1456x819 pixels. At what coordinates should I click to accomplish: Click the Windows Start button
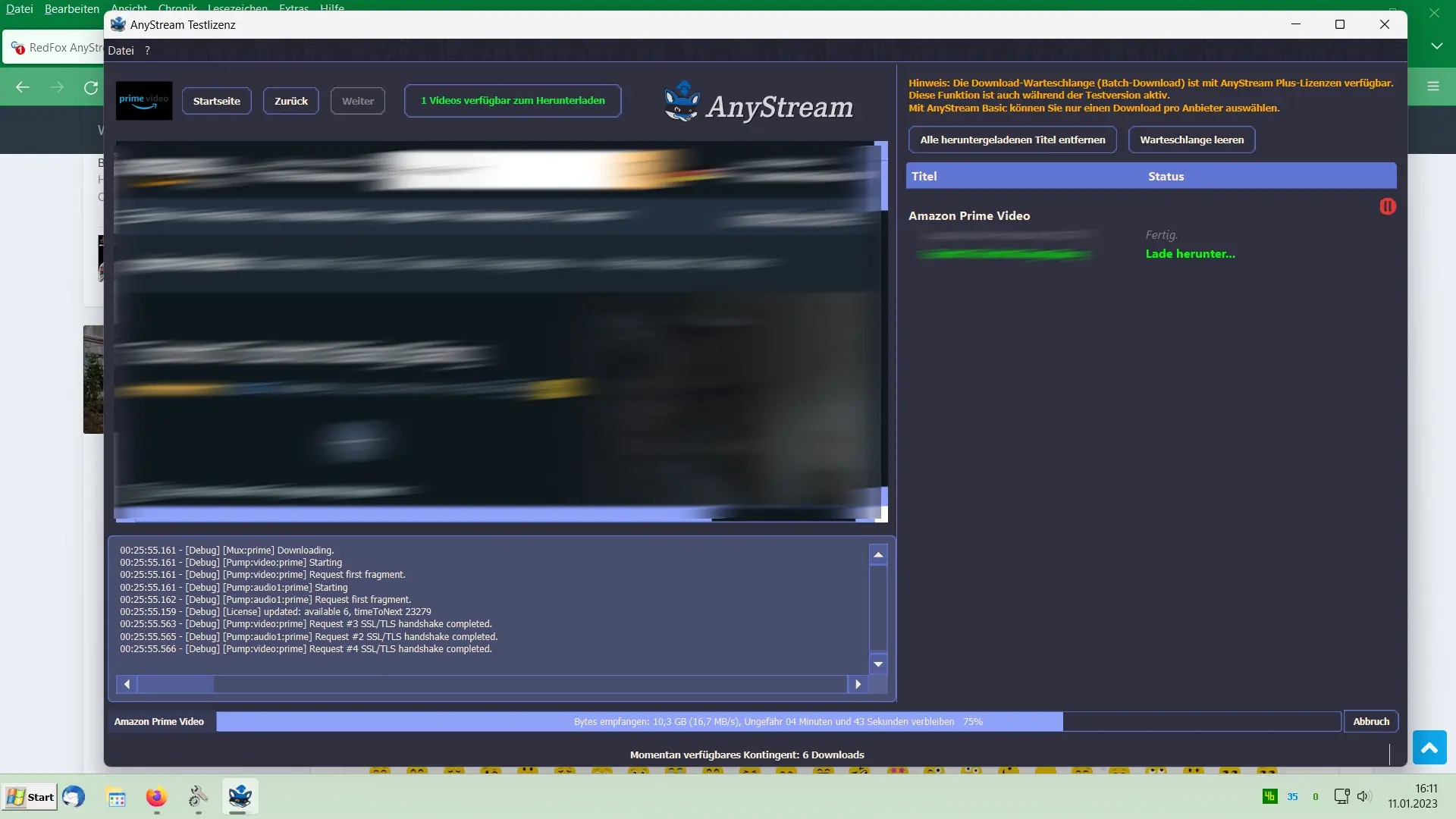coord(30,797)
